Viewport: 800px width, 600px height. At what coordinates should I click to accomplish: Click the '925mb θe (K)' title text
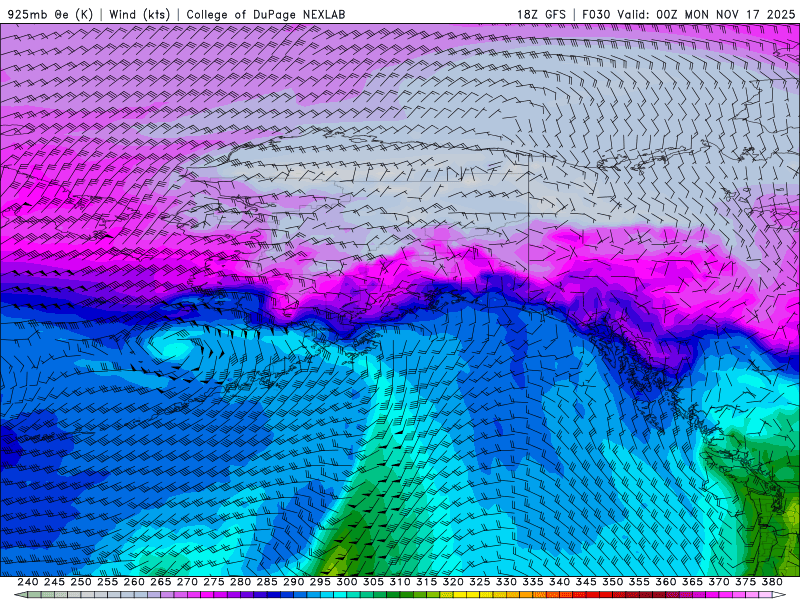pos(50,14)
